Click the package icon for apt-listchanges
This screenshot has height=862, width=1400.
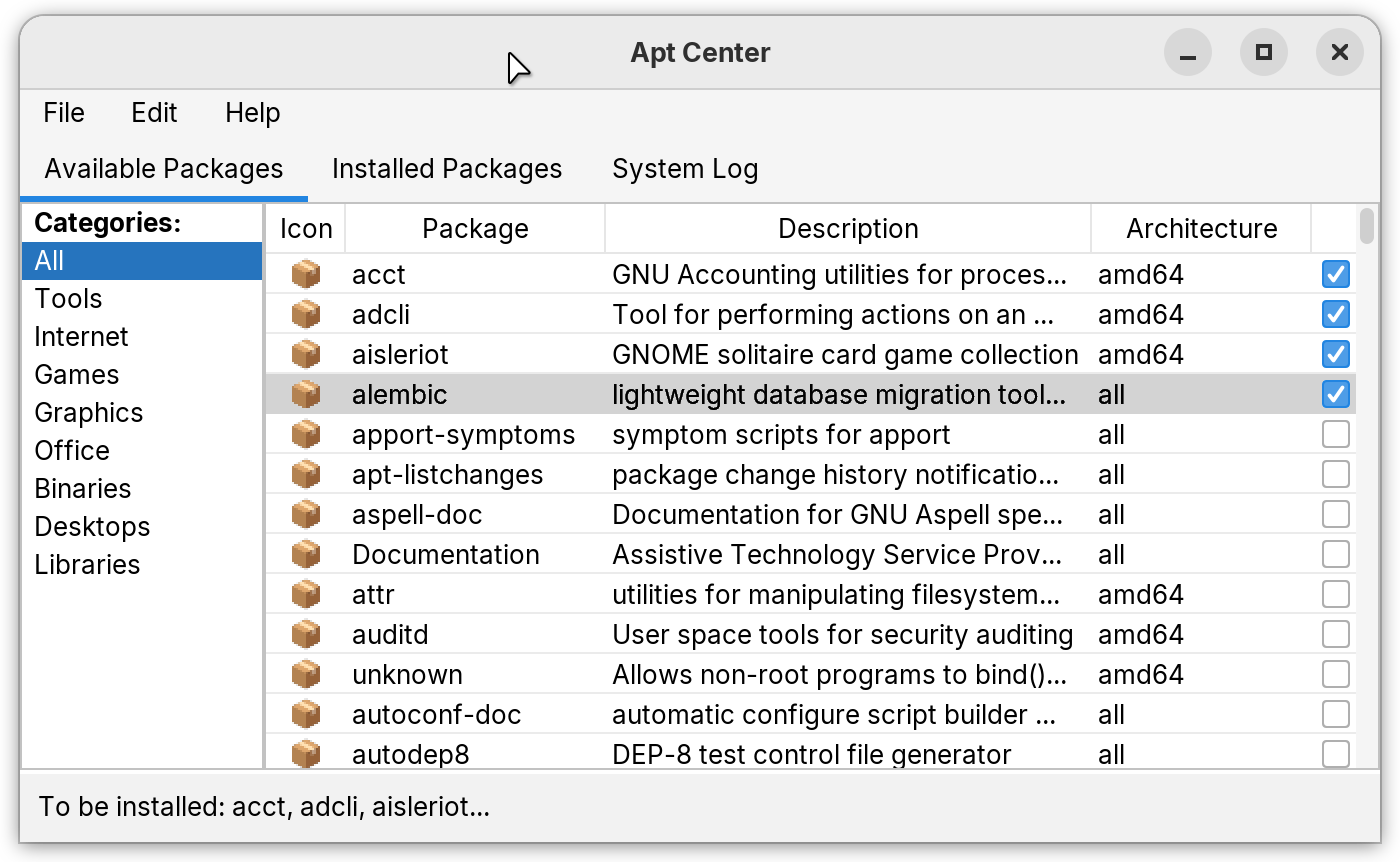coord(306,473)
